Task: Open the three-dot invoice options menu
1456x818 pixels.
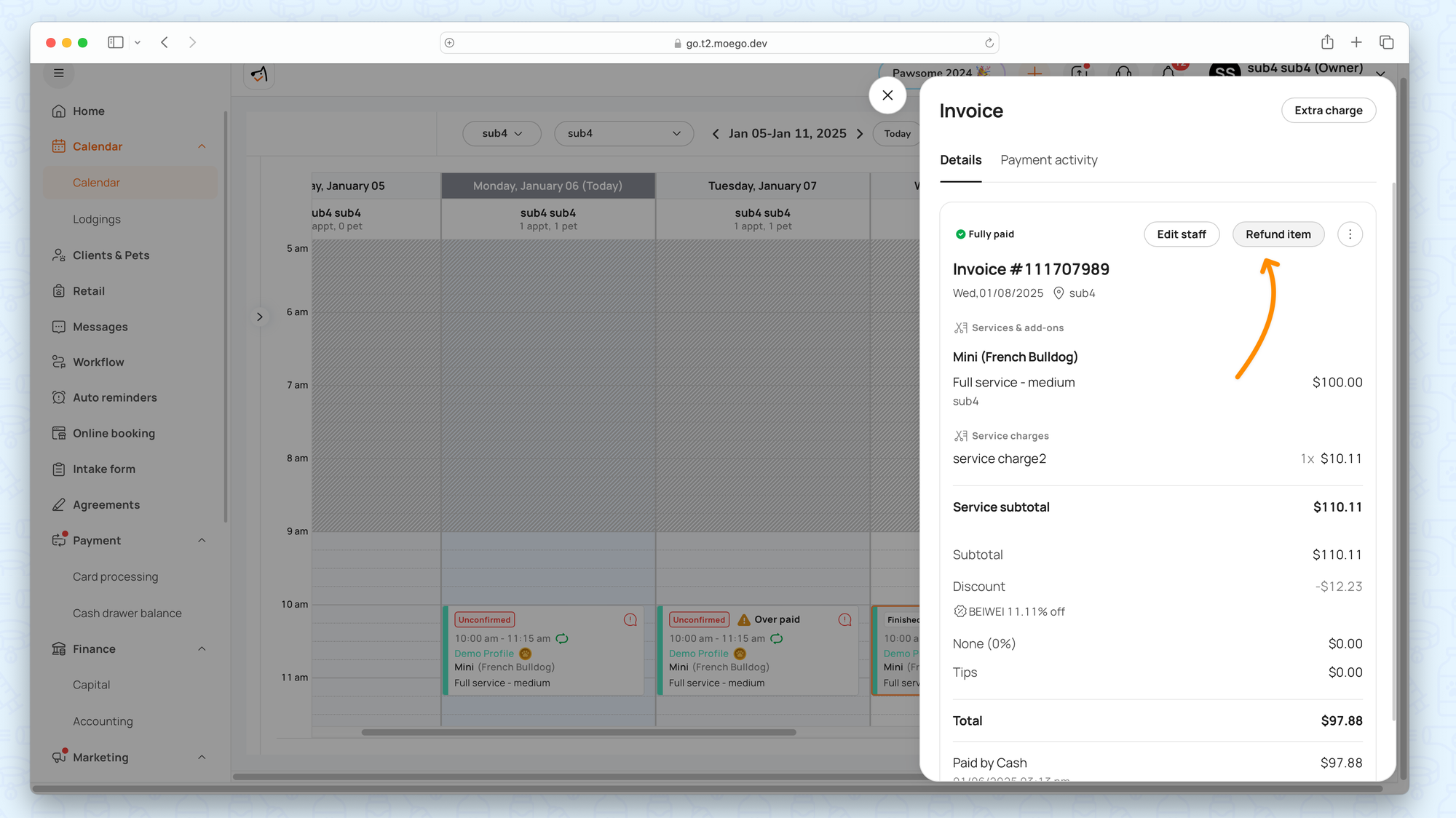Action: pos(1350,234)
